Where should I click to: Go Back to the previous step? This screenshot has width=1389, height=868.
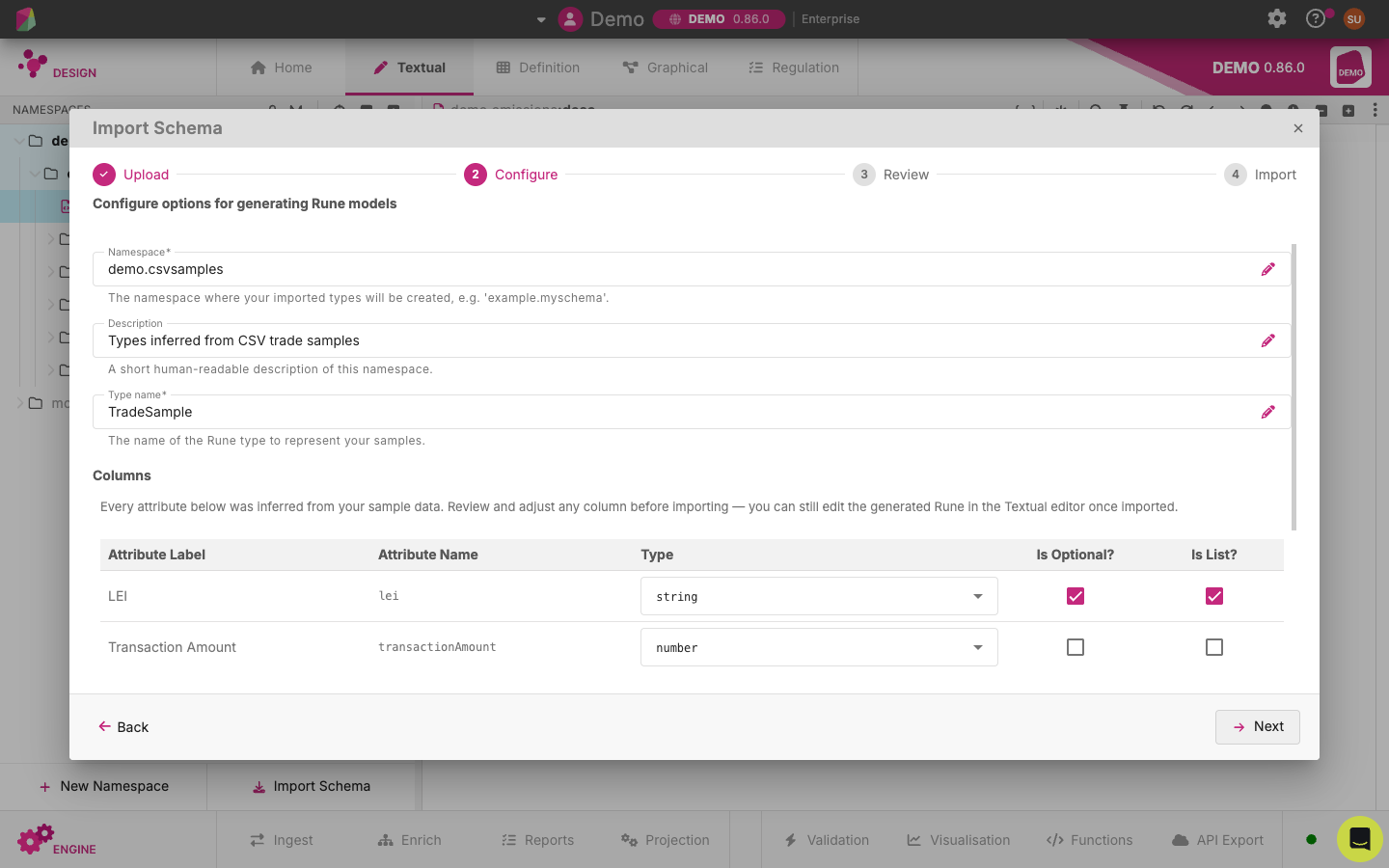tap(123, 727)
